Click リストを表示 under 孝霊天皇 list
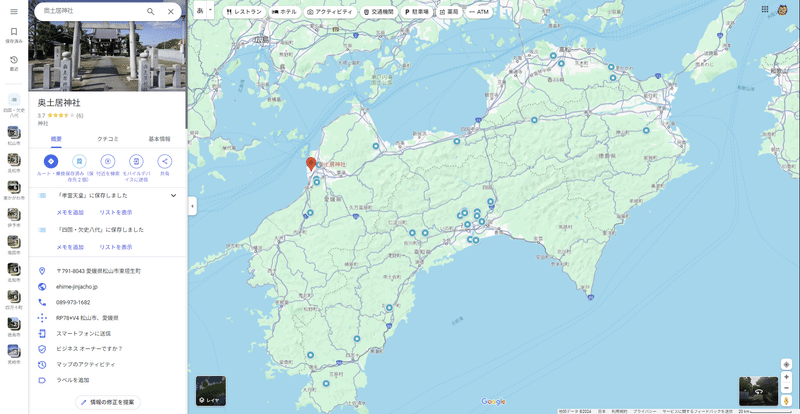 116,212
